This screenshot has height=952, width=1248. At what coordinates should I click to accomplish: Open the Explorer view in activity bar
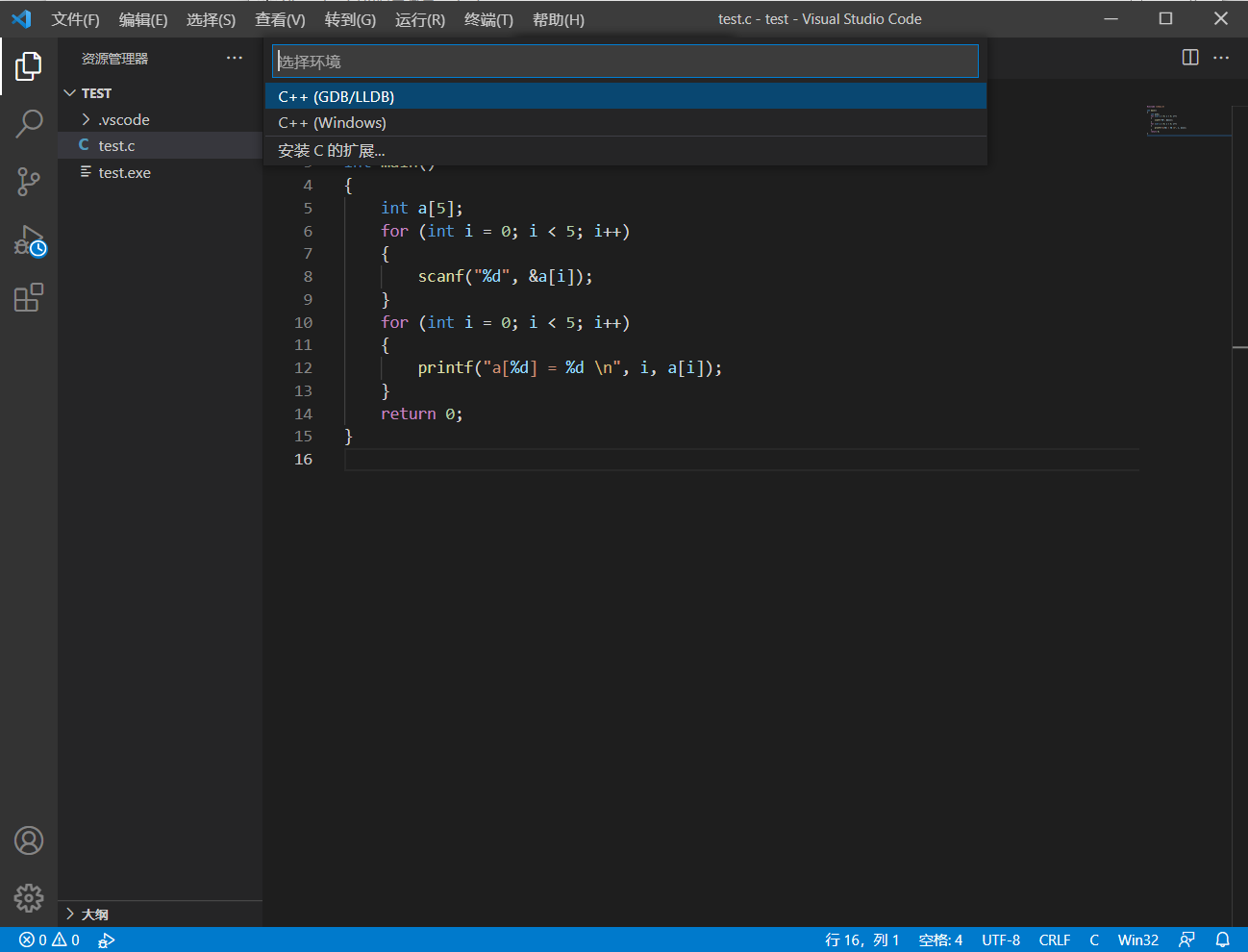coord(29,66)
